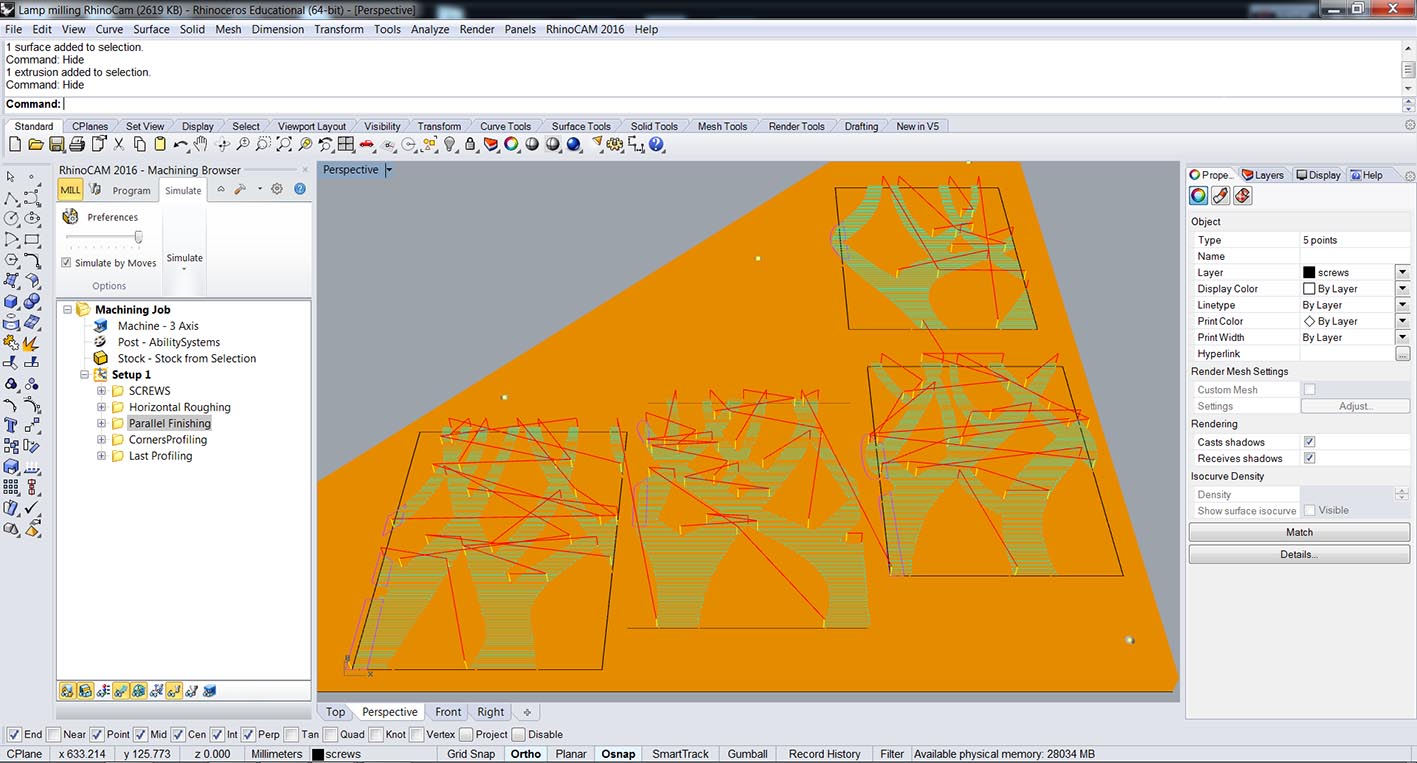Screen dimensions: 1417x763
Task: Click the Options gear icon in the Standard toolbar
Action: pos(615,145)
